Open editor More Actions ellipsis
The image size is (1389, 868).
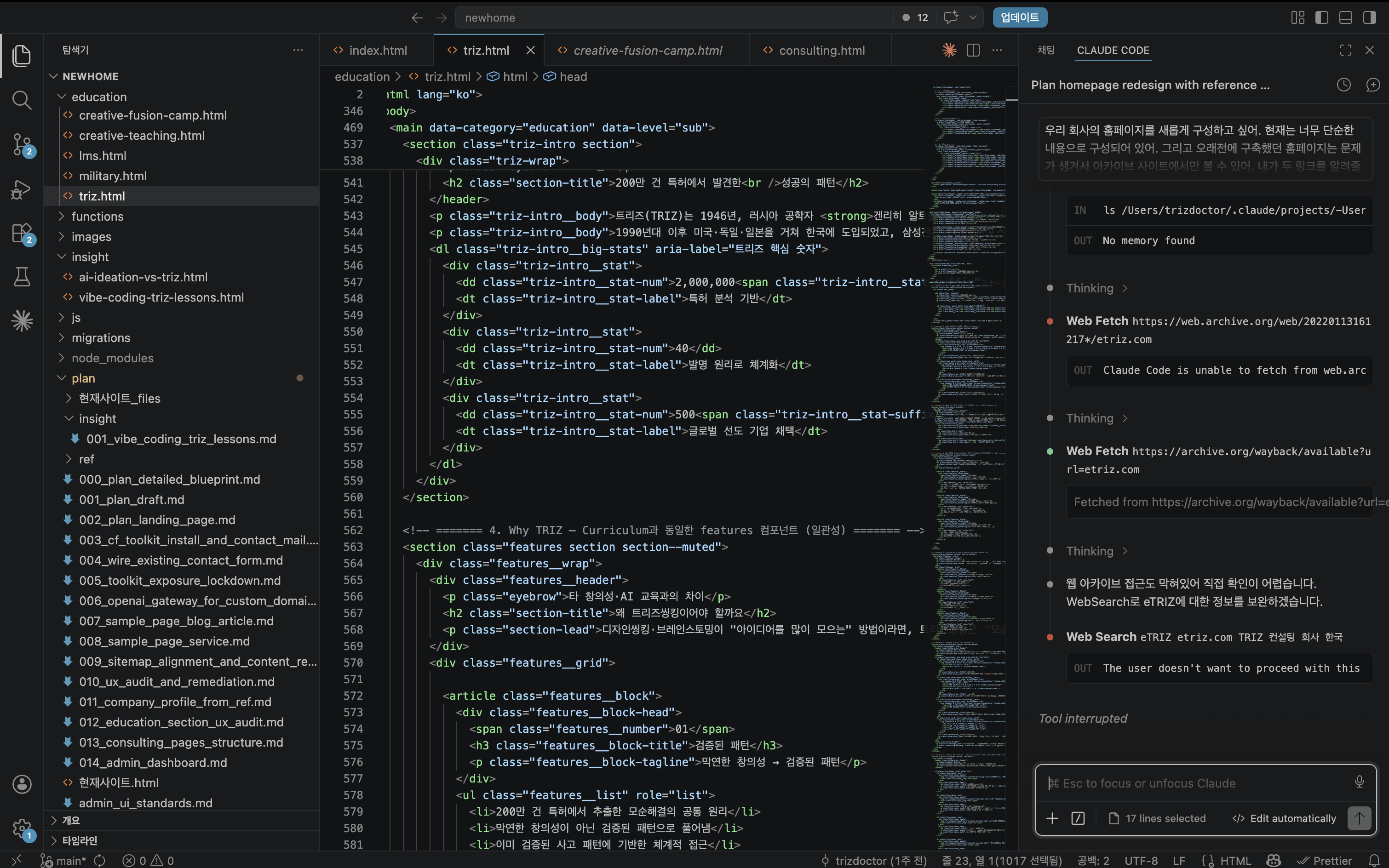tap(998, 50)
